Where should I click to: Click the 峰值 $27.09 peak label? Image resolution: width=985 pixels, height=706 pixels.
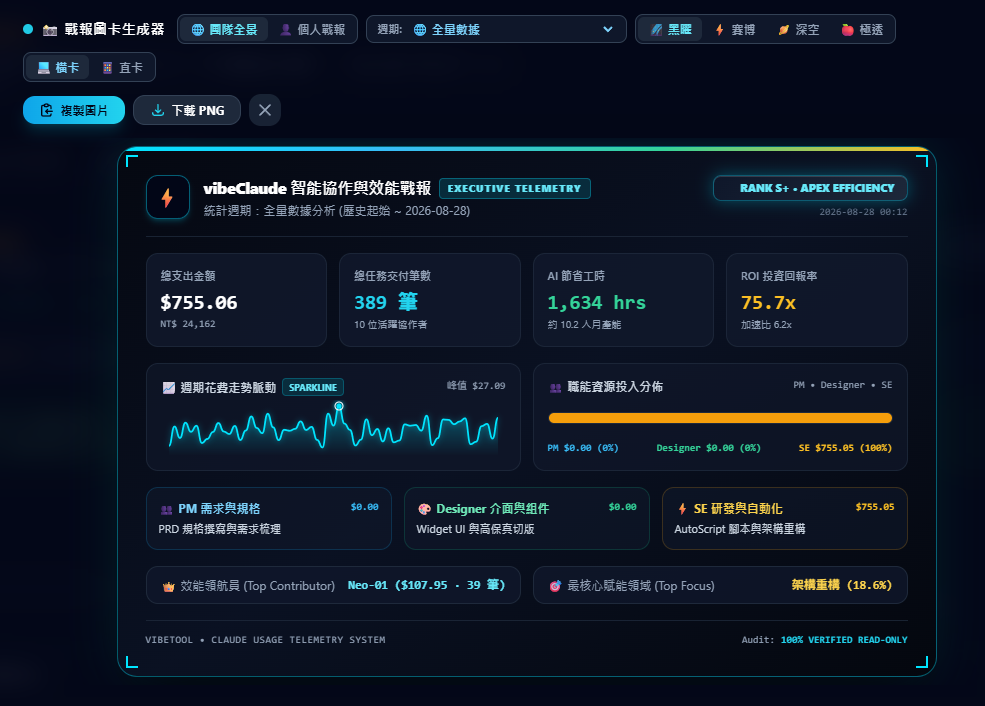click(476, 386)
